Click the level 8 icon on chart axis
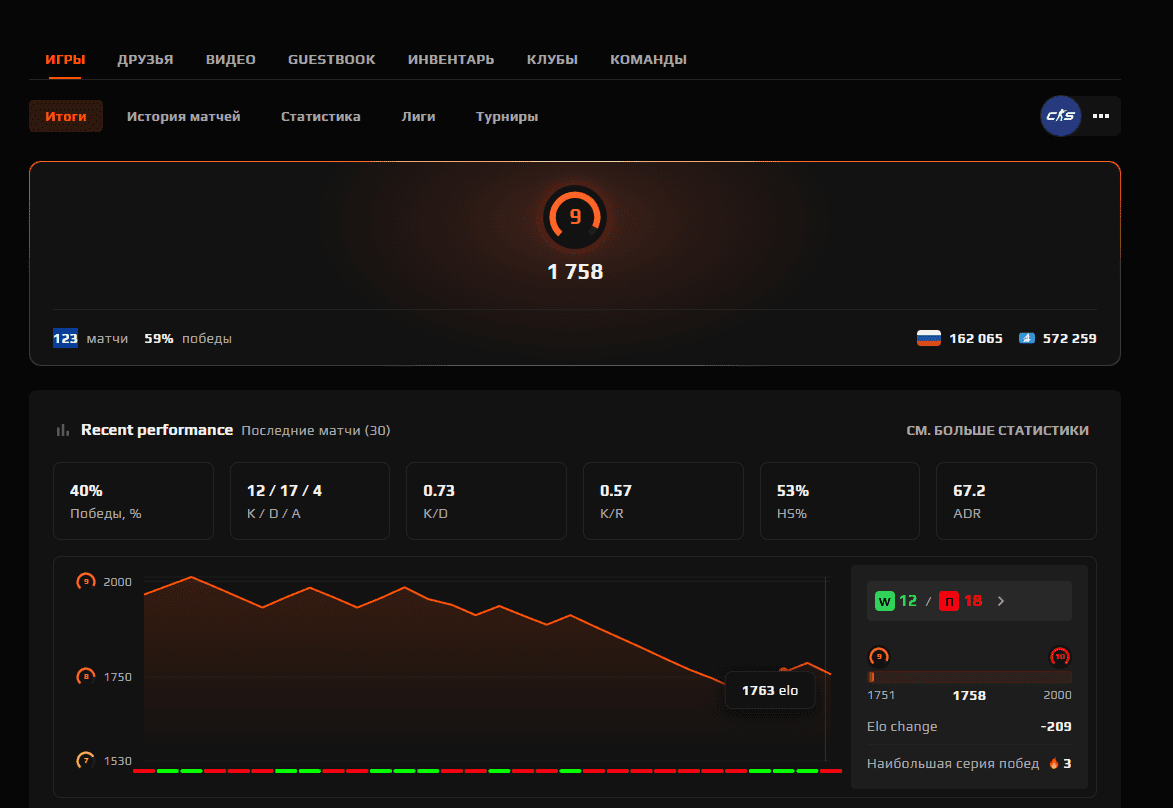Viewport: 1173px width, 808px height. [86, 677]
